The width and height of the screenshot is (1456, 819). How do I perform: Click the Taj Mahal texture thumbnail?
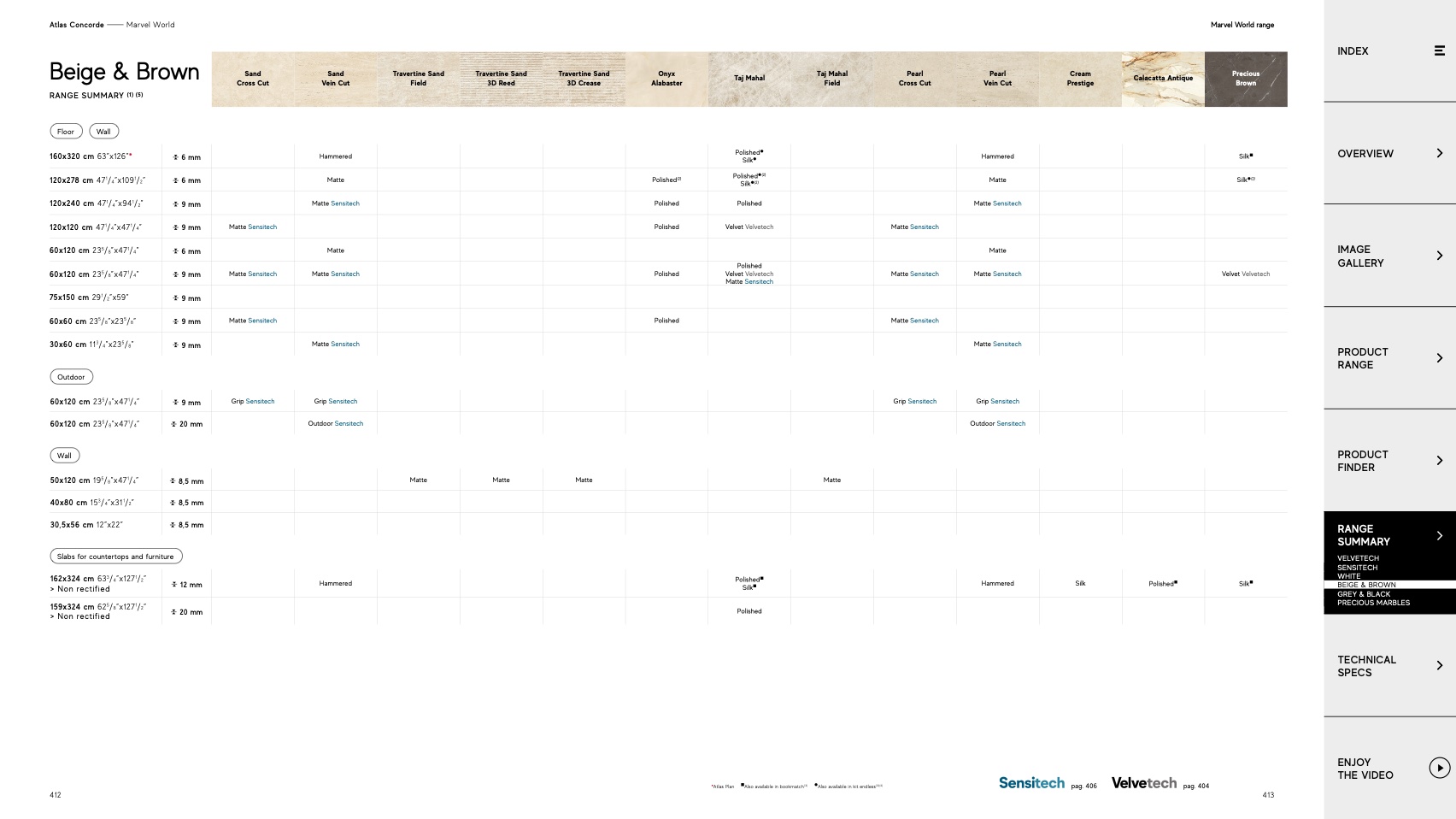(749, 79)
